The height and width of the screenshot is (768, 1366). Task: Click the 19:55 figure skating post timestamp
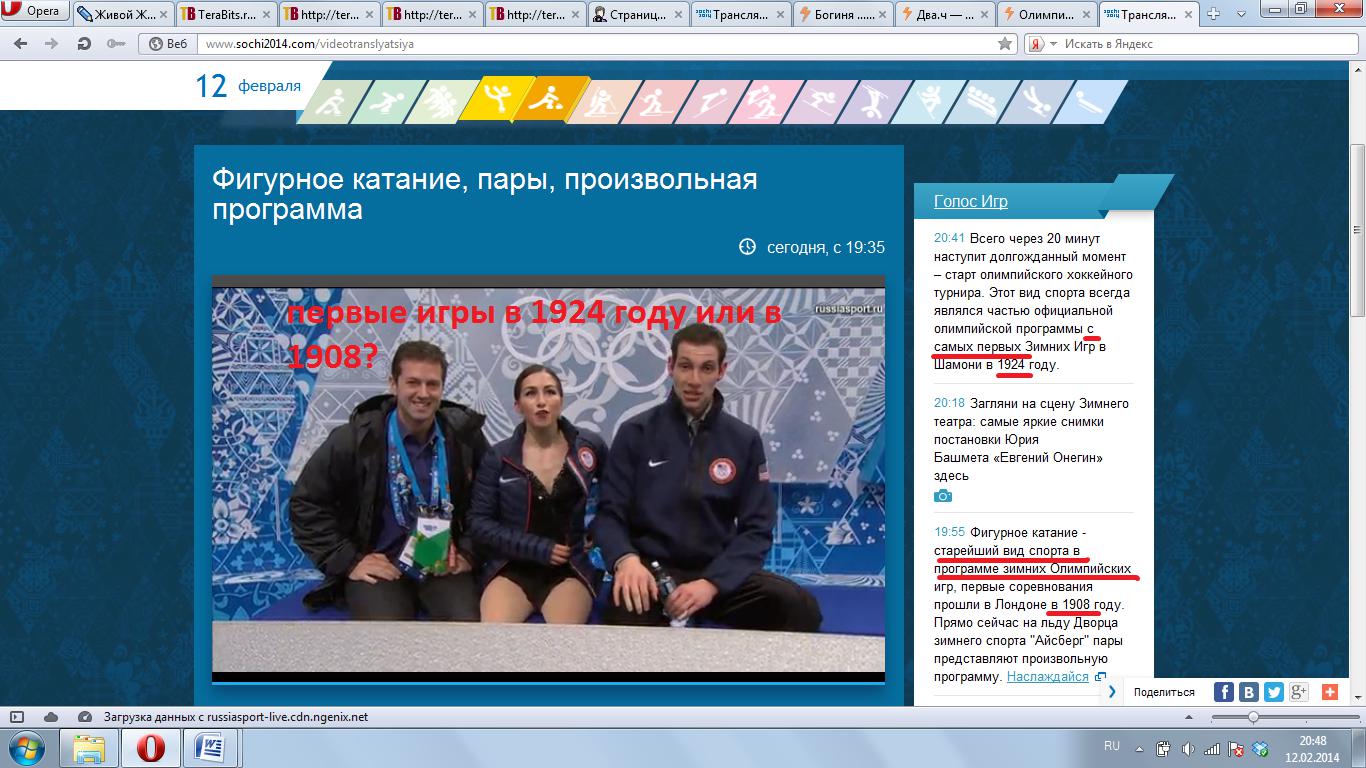pyautogui.click(x=949, y=532)
